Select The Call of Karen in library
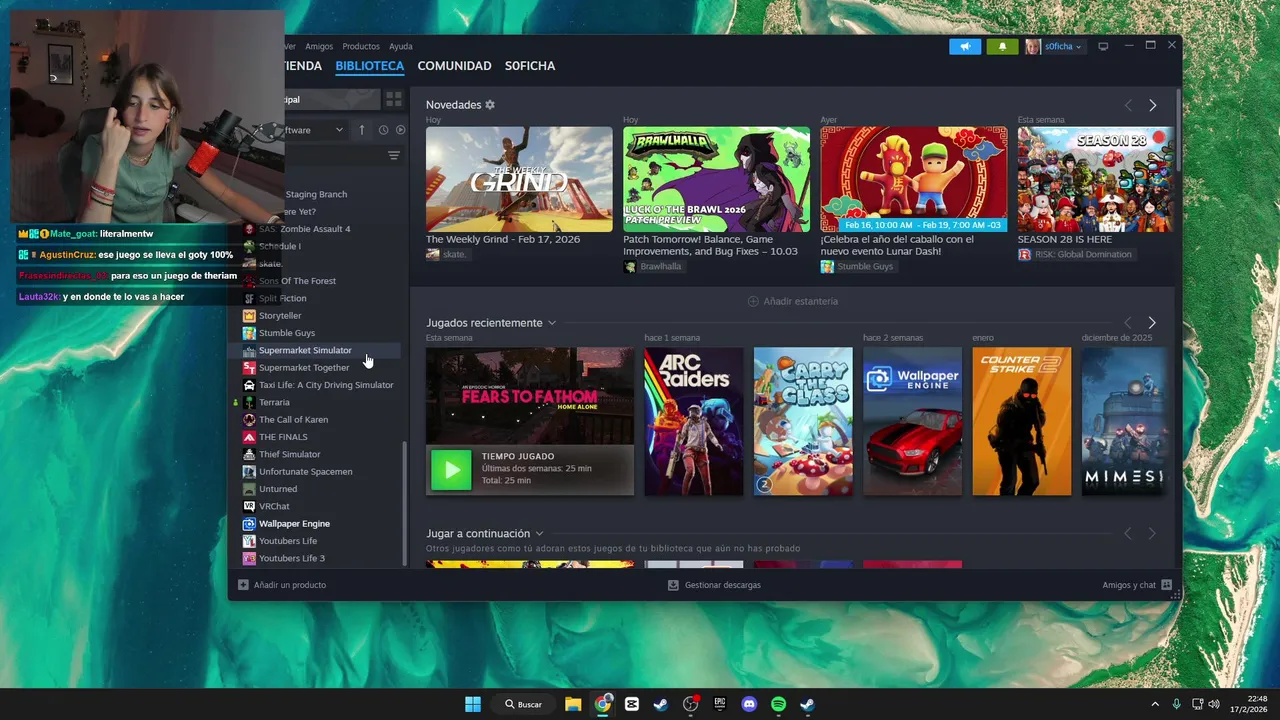 (294, 420)
